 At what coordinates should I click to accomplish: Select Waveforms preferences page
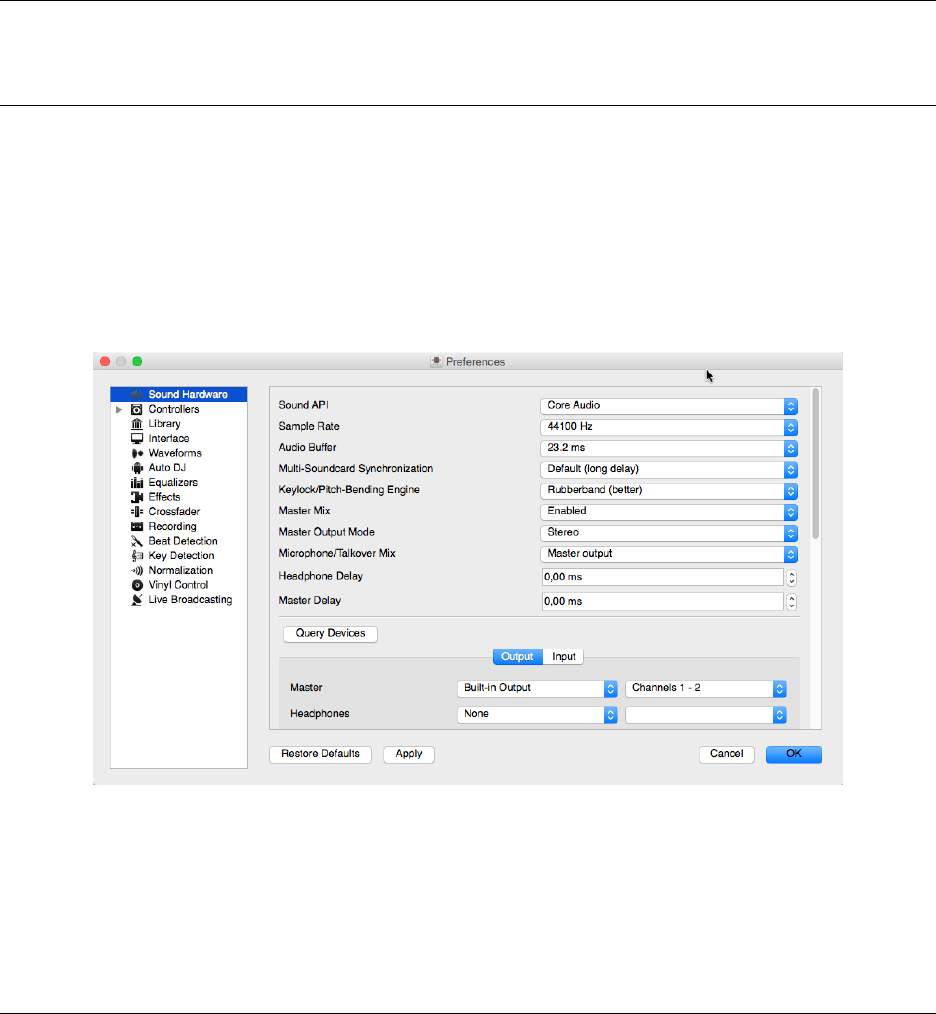[x=175, y=453]
